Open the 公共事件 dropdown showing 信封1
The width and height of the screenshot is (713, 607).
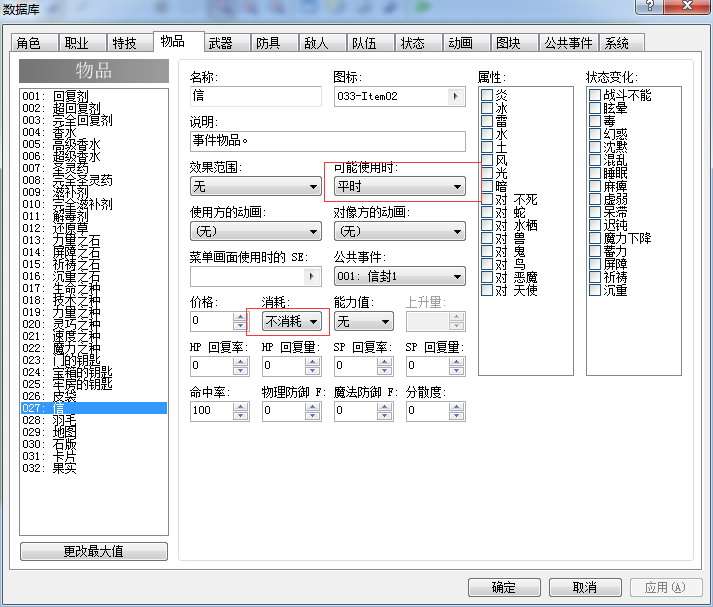point(400,276)
